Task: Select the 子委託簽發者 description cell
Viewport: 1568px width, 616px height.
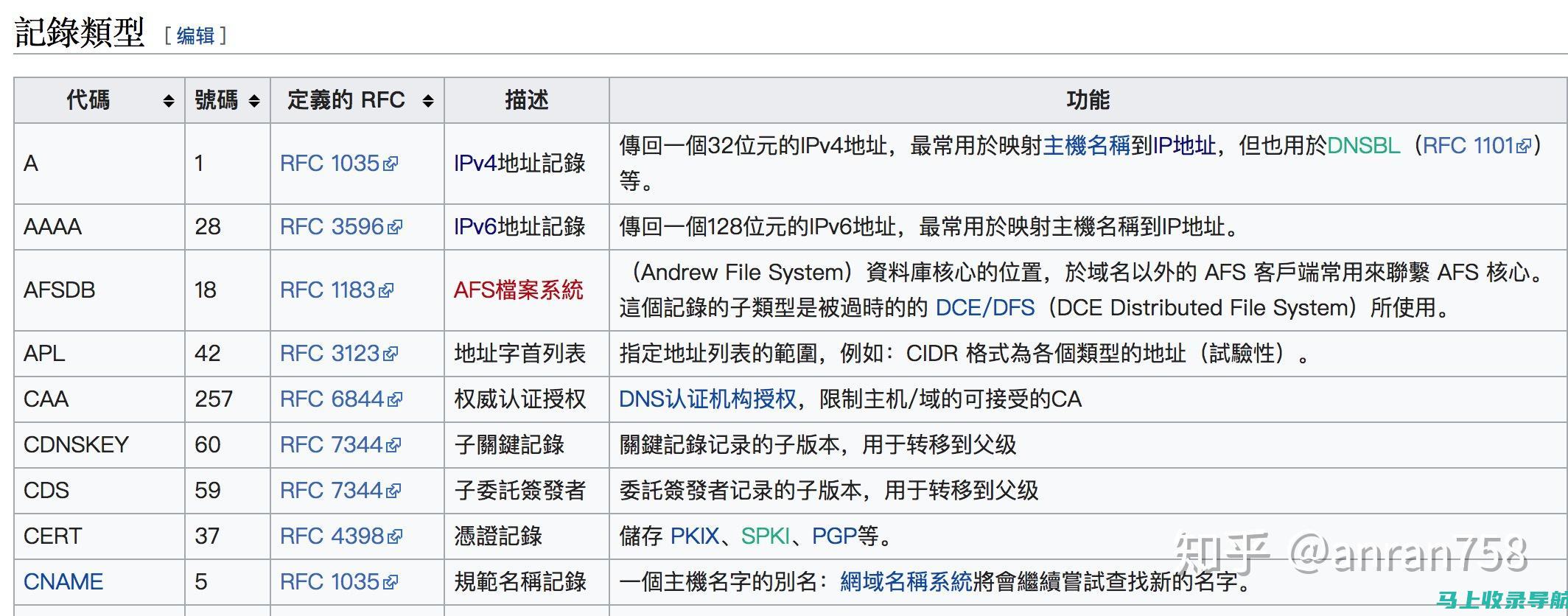Action: 527,490
